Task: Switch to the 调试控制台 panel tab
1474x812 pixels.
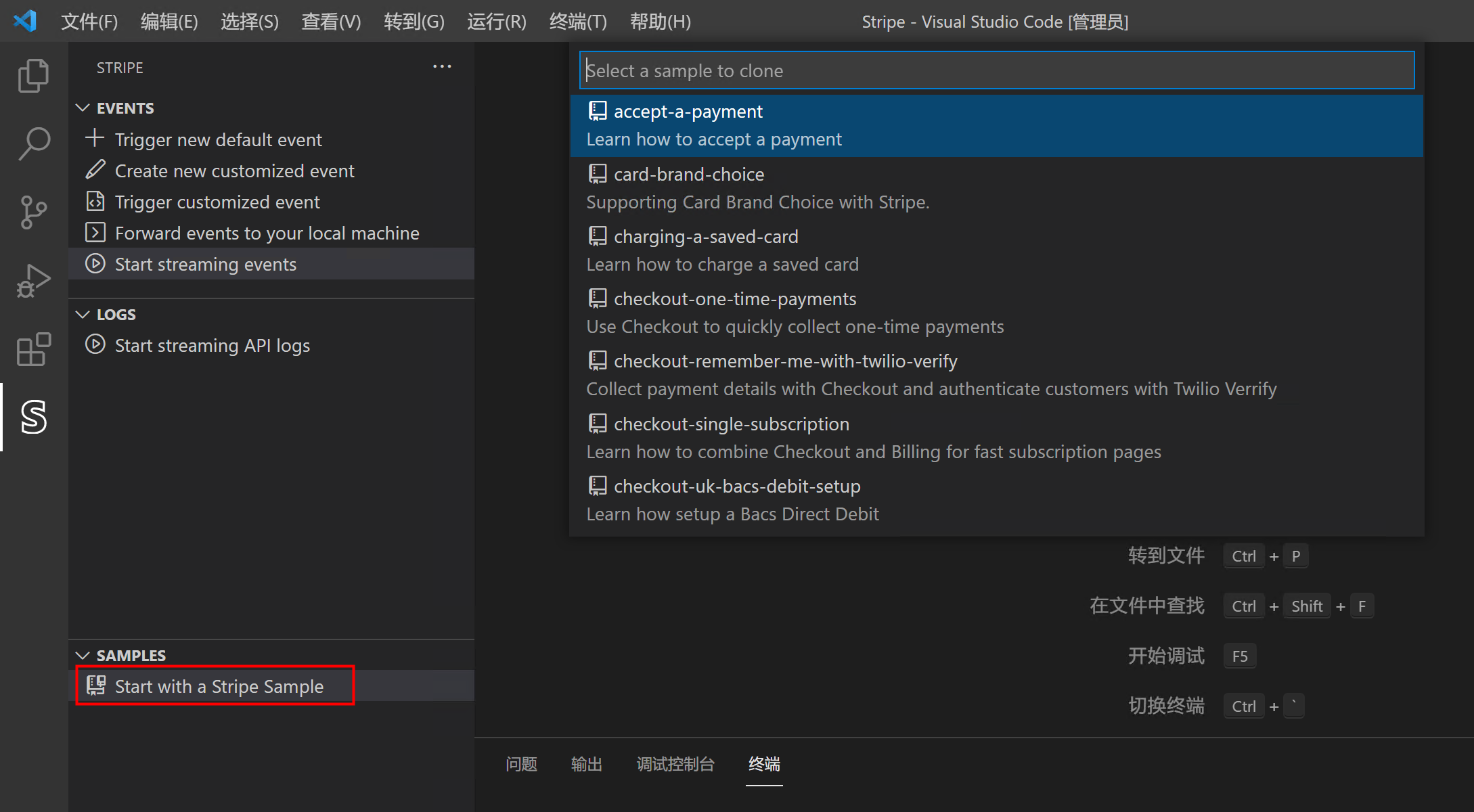Action: coord(675,764)
